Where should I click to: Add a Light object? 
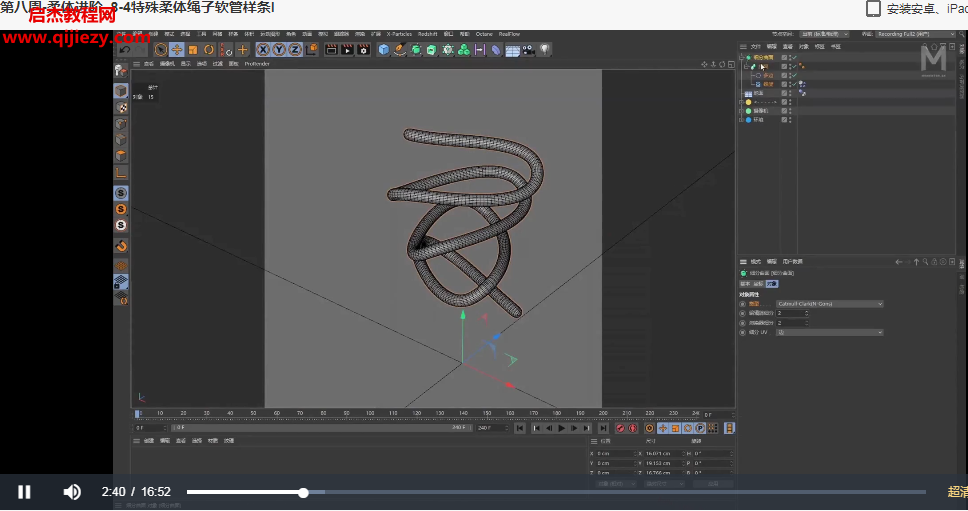pyautogui.click(x=544, y=50)
